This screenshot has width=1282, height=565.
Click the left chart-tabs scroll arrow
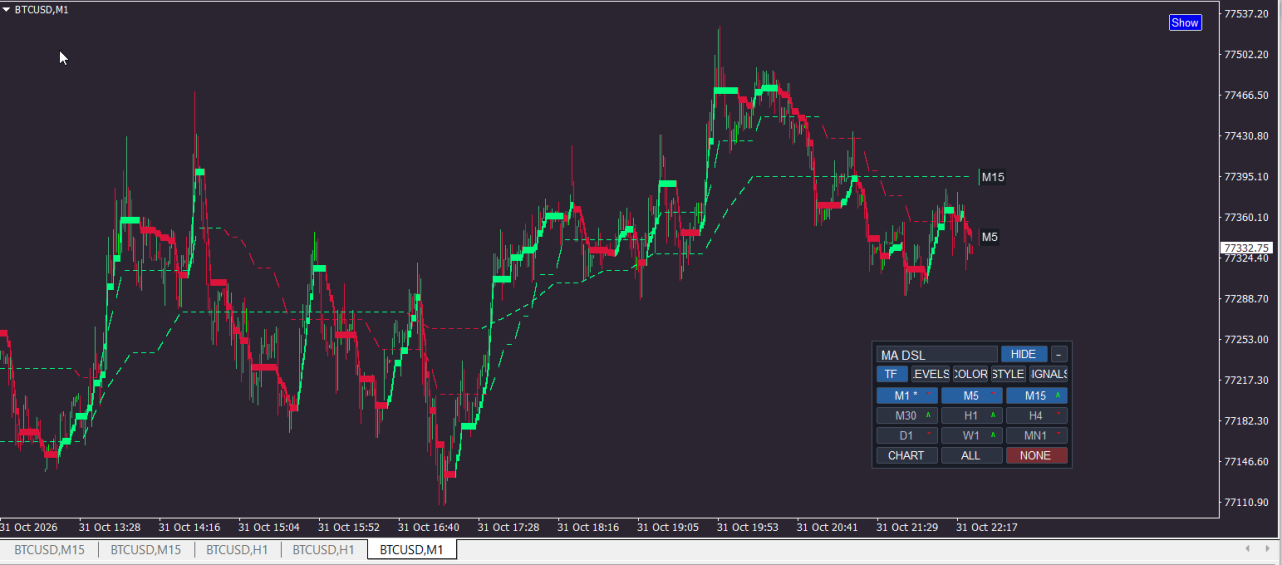pyautogui.click(x=1247, y=549)
